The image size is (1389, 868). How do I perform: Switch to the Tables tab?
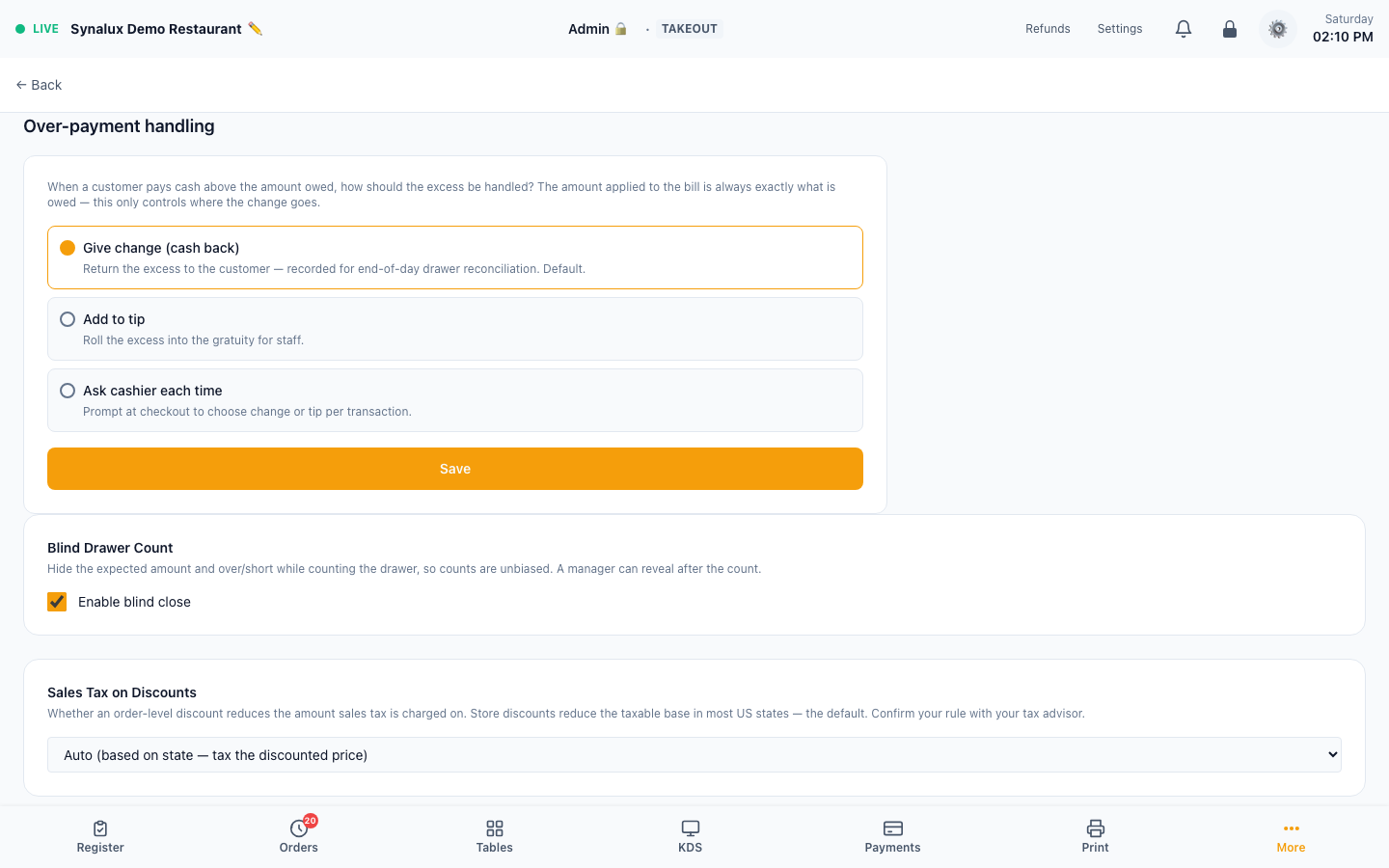click(495, 836)
